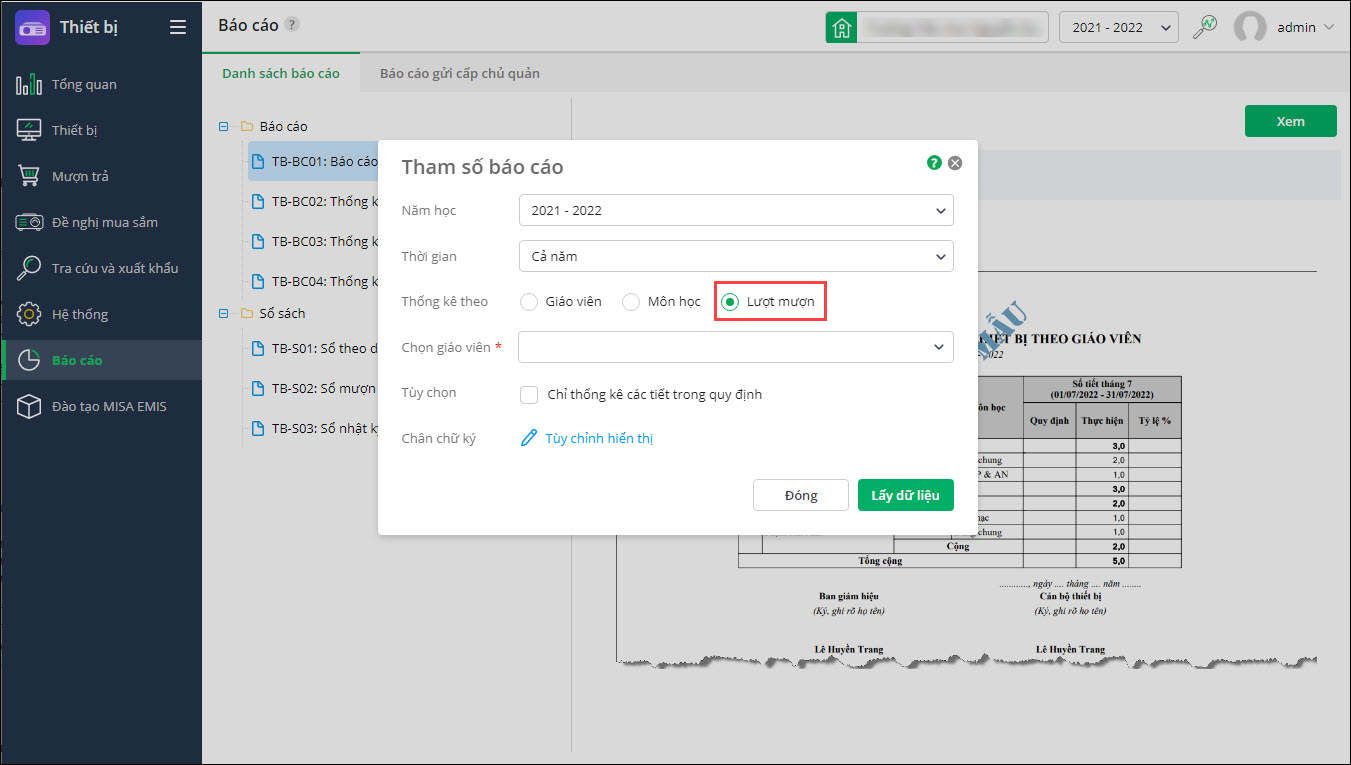
Task: Click the Tổng quan bar chart icon
Action: pyautogui.click(x=29, y=84)
